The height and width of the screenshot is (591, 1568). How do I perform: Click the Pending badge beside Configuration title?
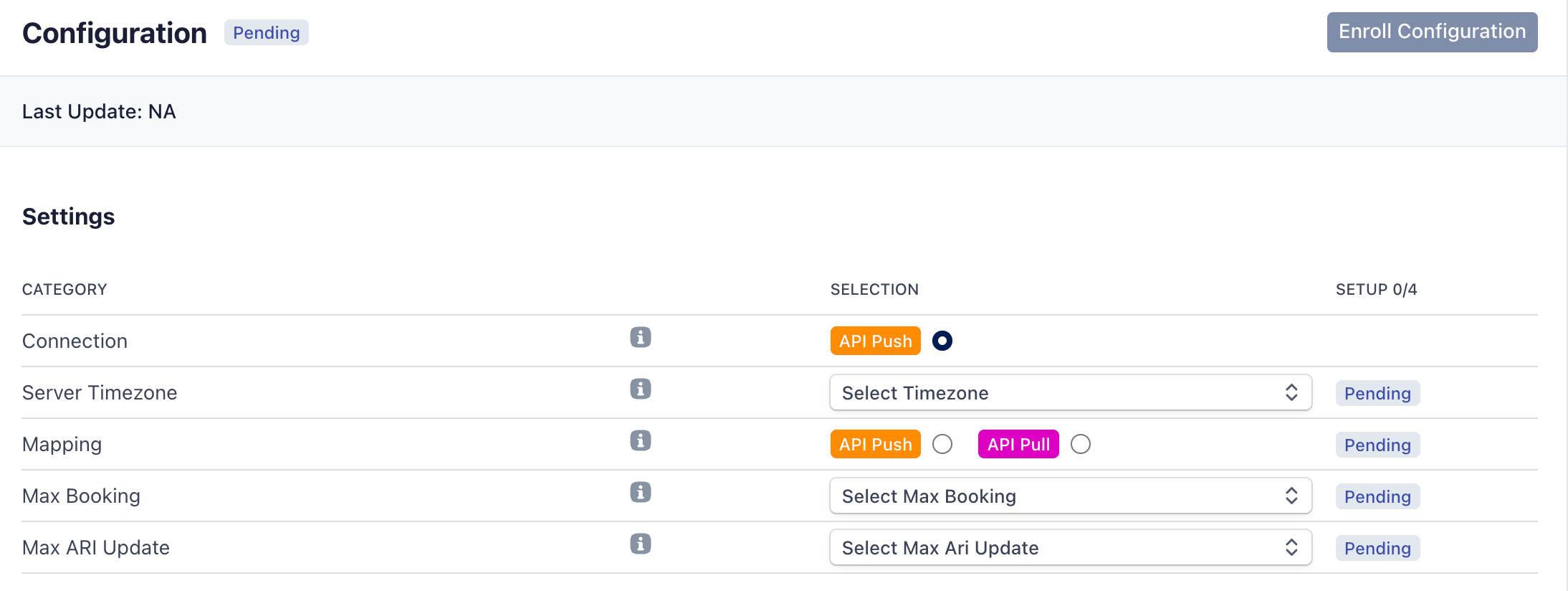tap(266, 33)
